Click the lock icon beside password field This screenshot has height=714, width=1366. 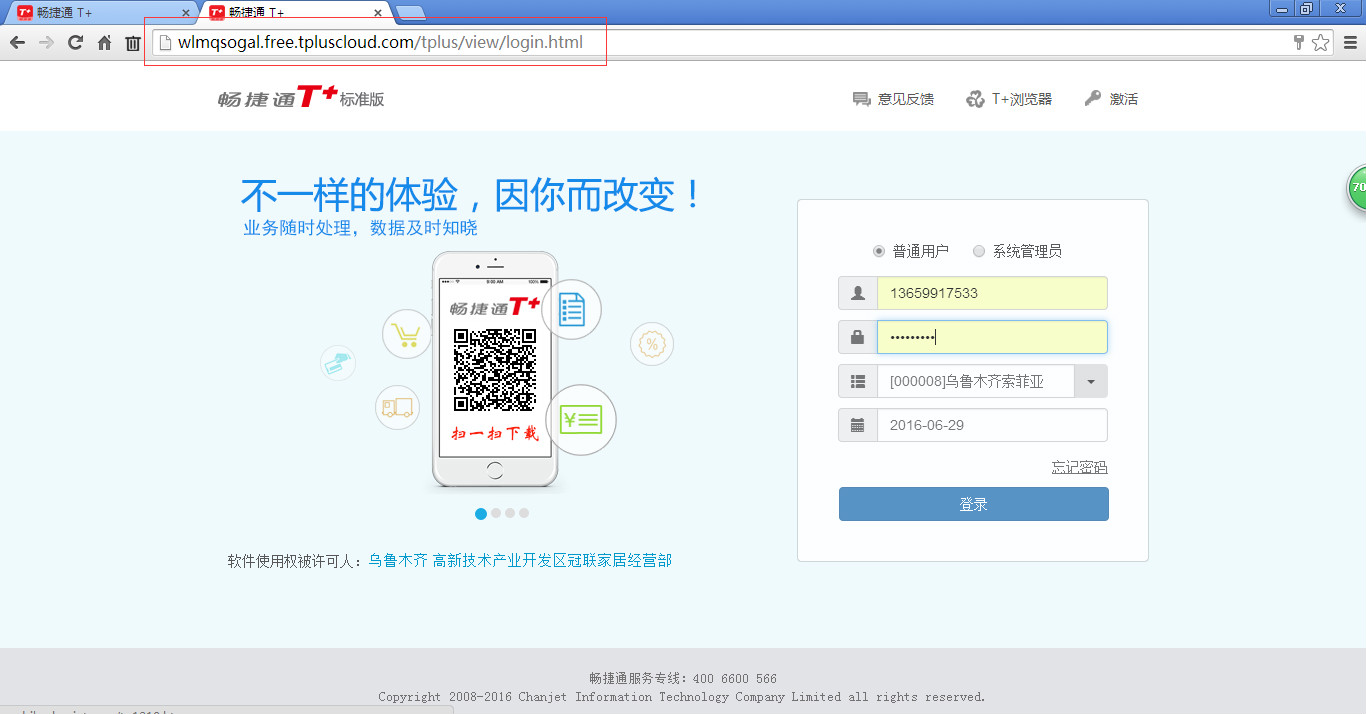coord(858,337)
